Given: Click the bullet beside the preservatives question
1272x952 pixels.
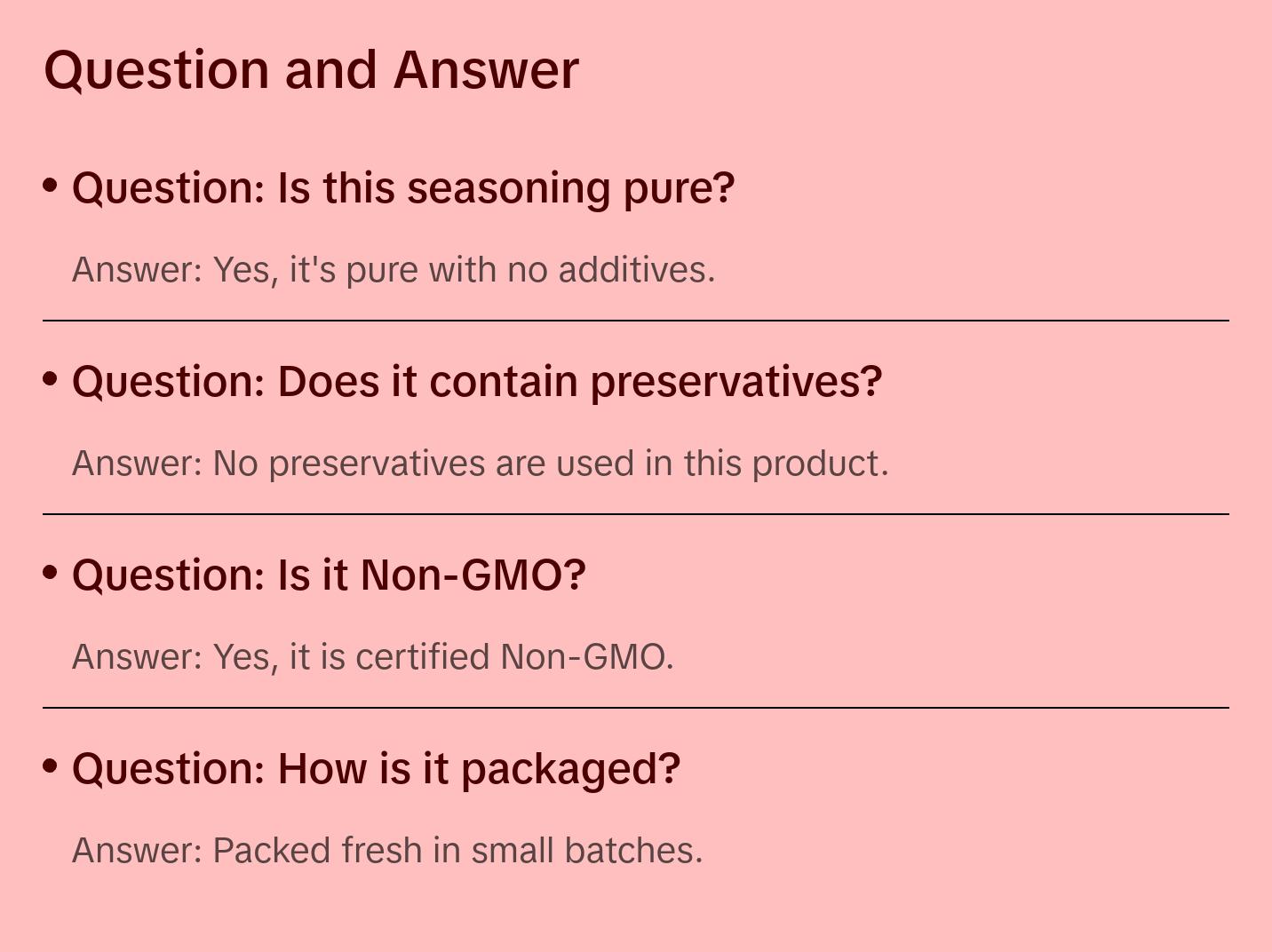Looking at the screenshot, I should (51, 379).
